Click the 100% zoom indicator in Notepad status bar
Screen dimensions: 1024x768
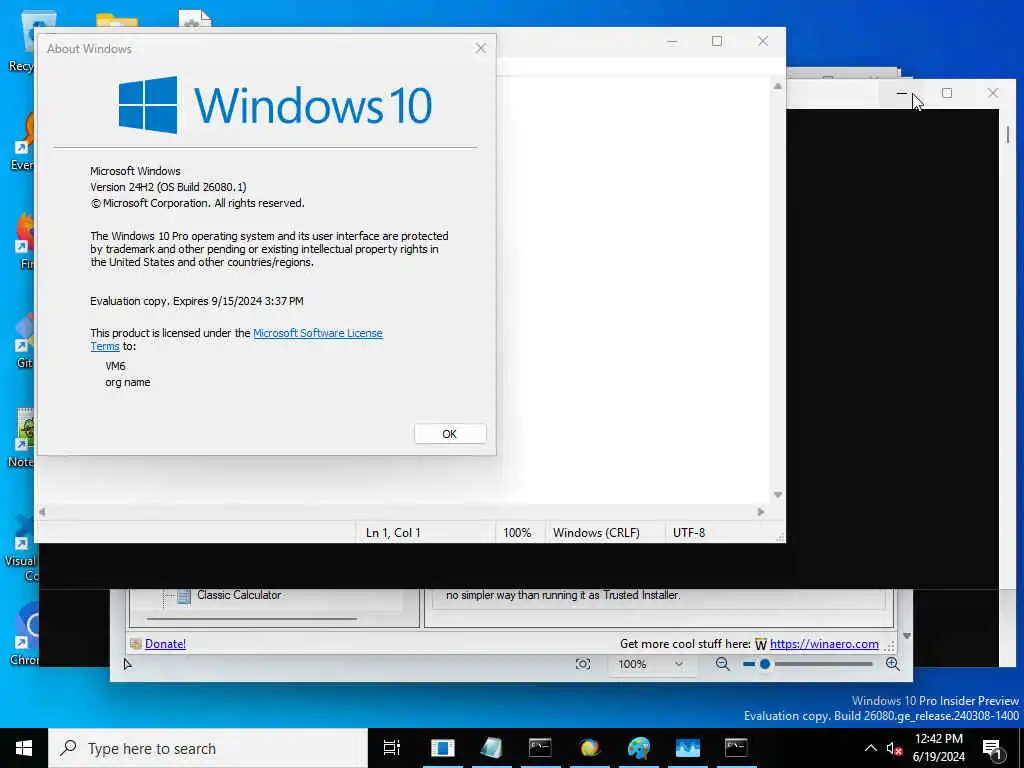point(517,533)
